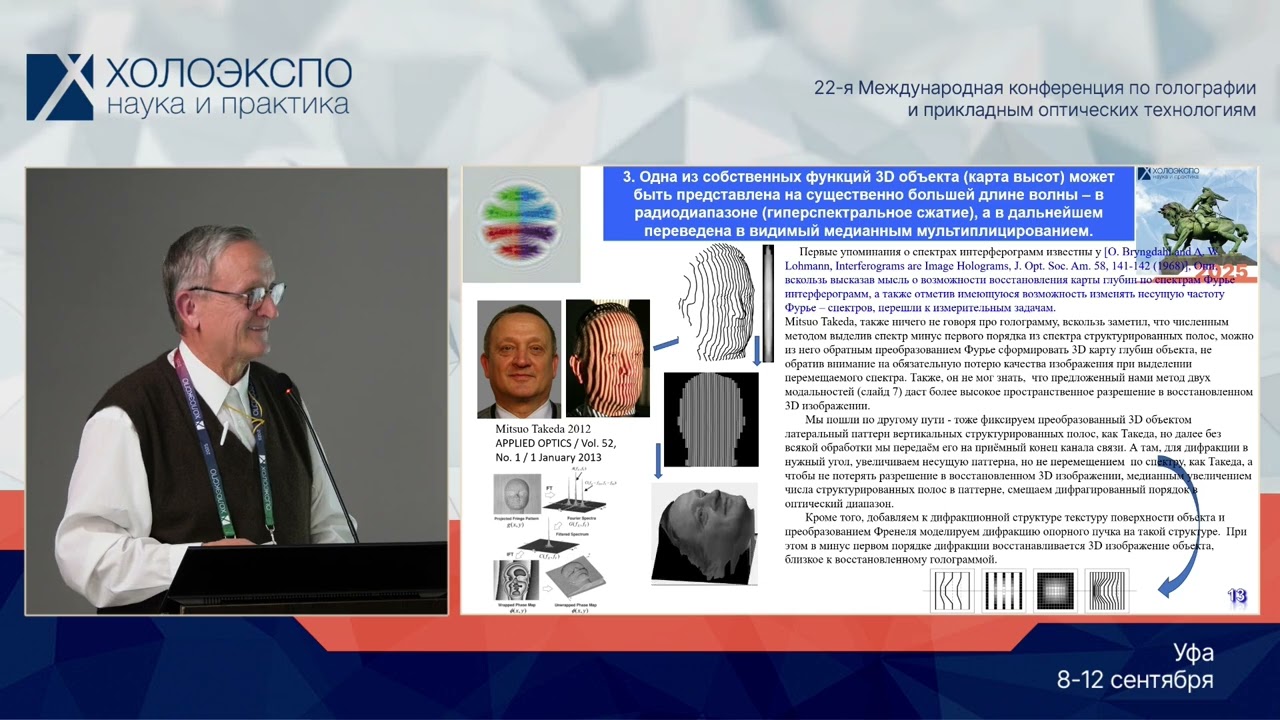This screenshot has height=720, width=1280.
Task: Click the "Уфа" location text
Action: click(x=1193, y=653)
